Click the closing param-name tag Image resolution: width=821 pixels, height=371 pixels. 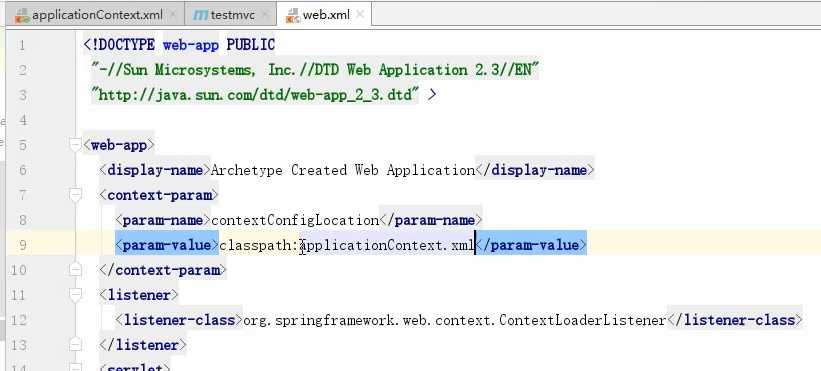pos(431,220)
